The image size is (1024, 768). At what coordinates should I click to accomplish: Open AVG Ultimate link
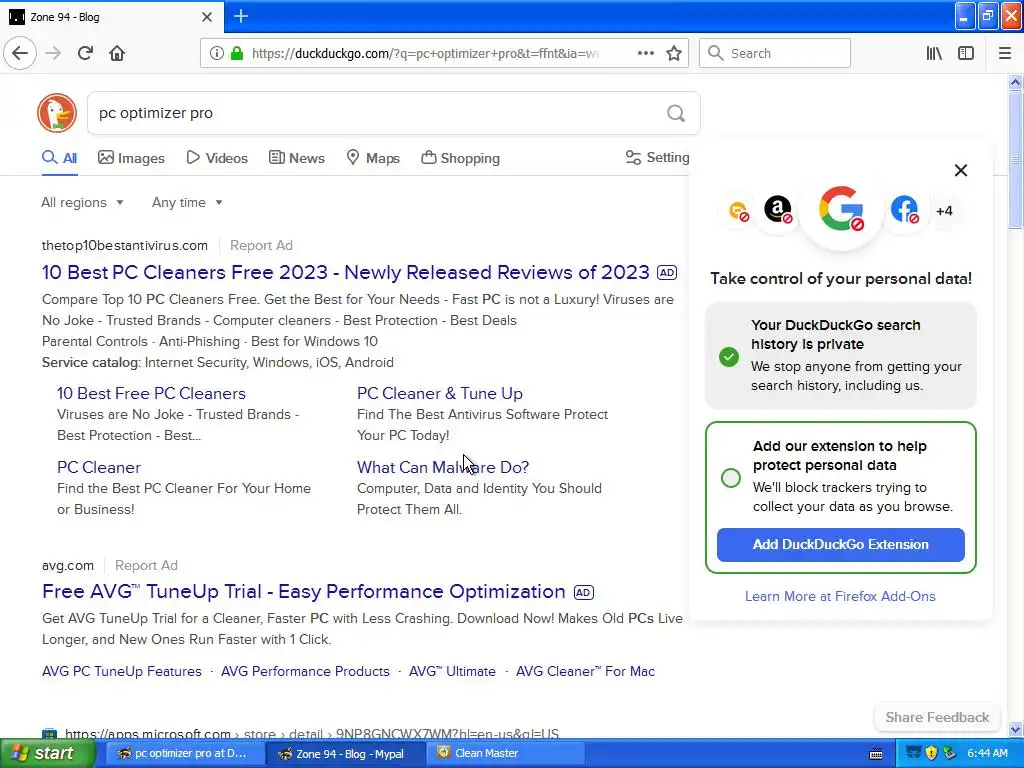452,671
